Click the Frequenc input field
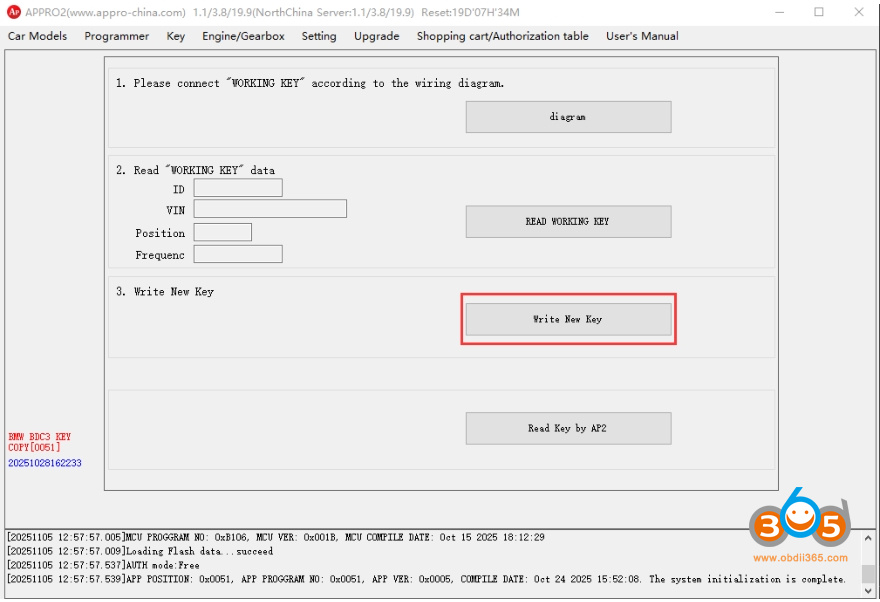Image resolution: width=880 pixels, height=602 pixels. click(x=238, y=254)
